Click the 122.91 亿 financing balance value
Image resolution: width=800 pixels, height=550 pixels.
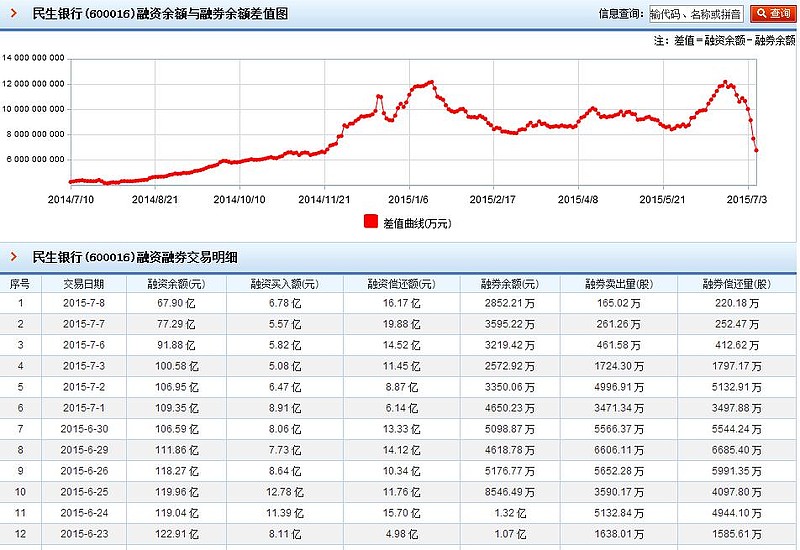pyautogui.click(x=177, y=534)
